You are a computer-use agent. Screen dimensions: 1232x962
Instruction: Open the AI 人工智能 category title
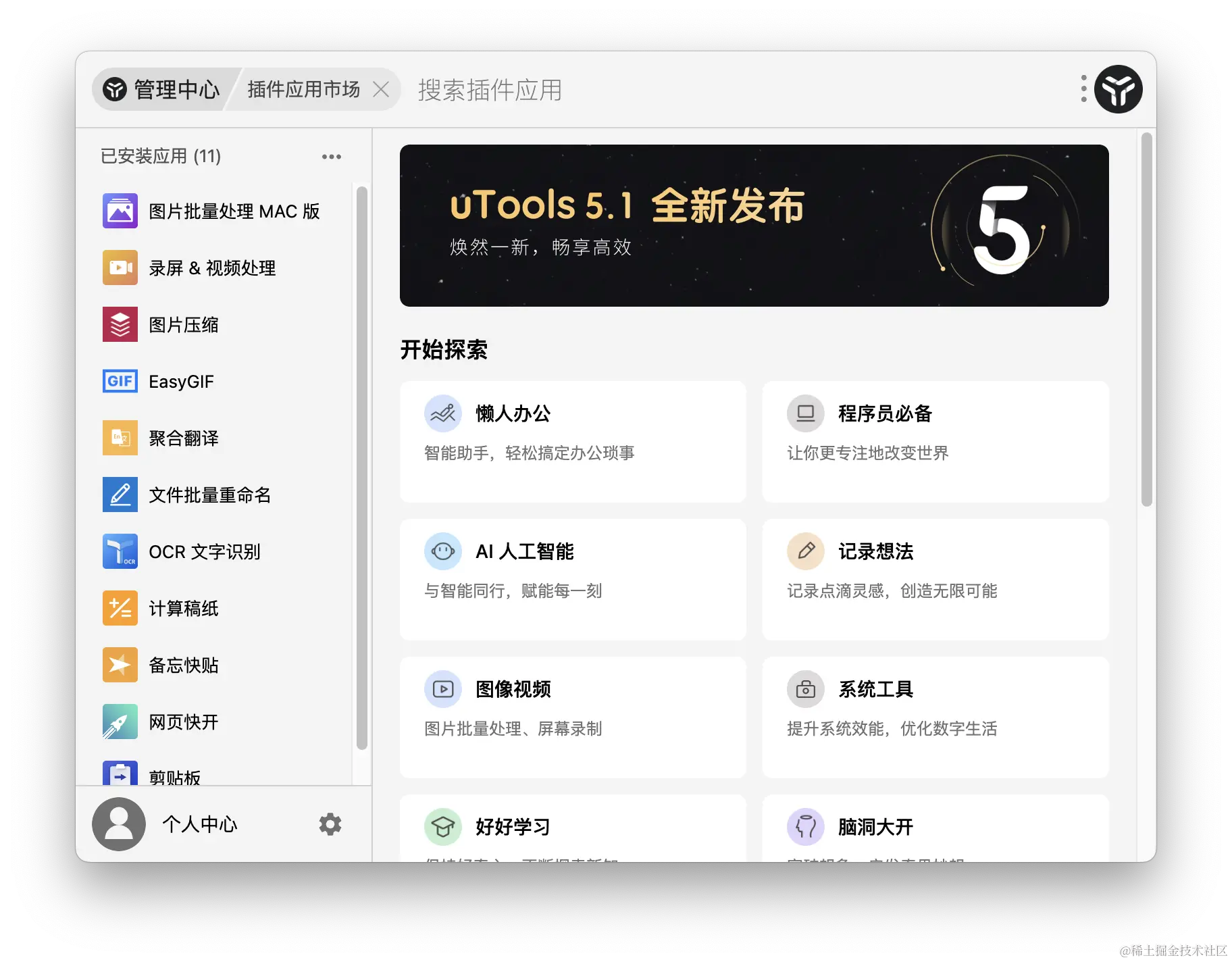pyautogui.click(x=525, y=551)
